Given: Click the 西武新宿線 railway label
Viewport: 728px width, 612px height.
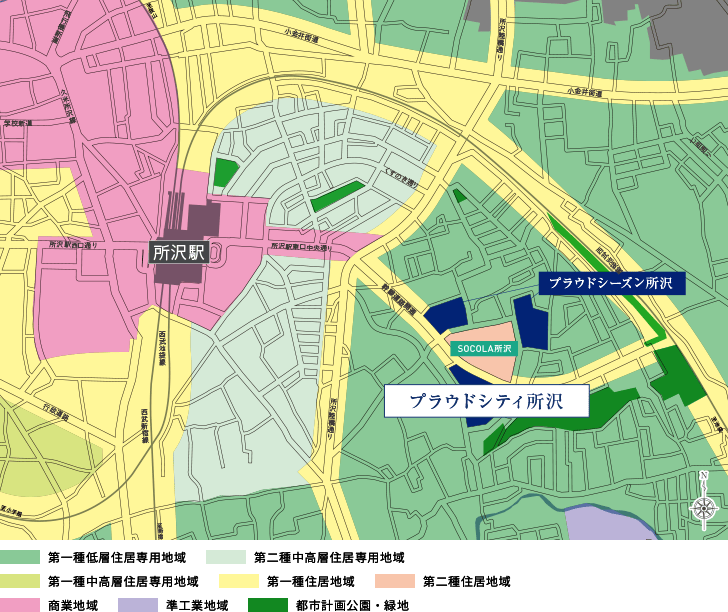Looking at the screenshot, I should pyautogui.click(x=145, y=426).
